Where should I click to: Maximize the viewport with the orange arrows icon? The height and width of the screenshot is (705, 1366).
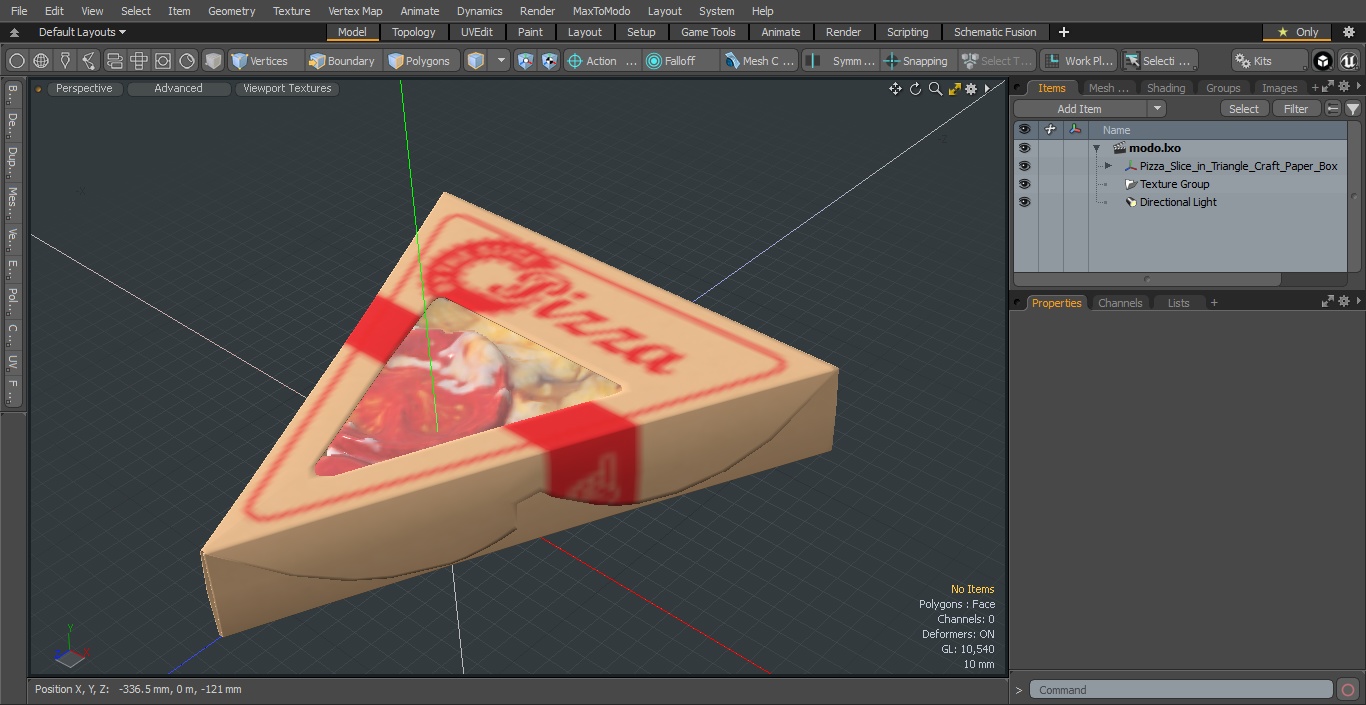954,89
